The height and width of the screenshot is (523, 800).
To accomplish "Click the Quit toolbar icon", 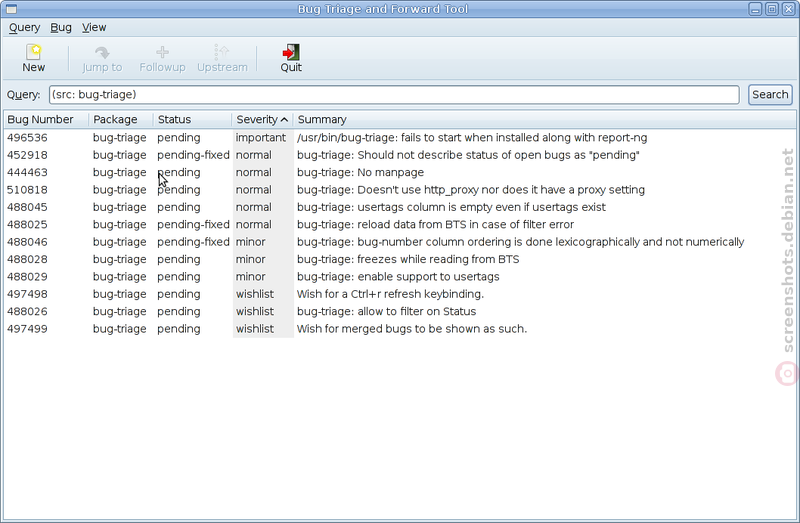I will 291,58.
